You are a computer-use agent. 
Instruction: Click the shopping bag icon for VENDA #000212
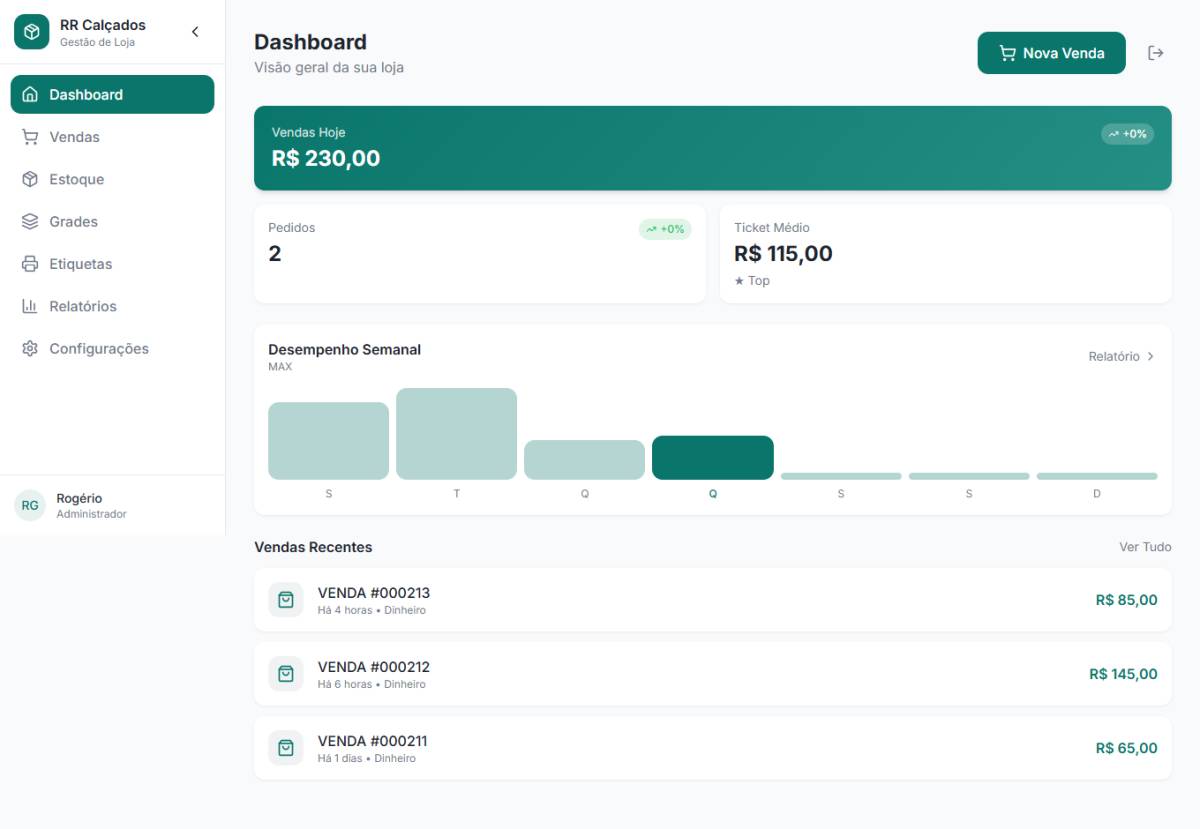286,674
